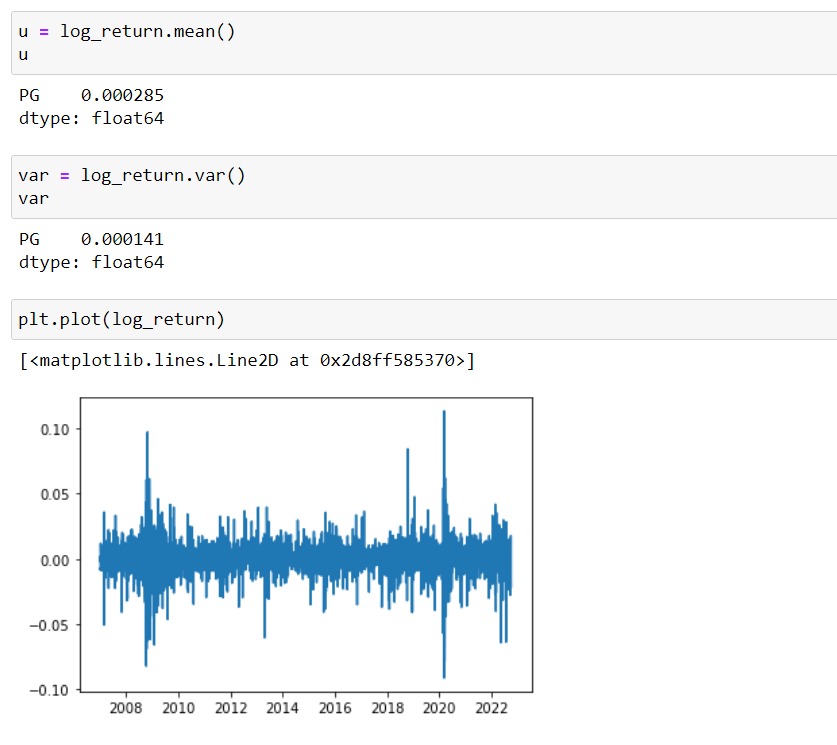The height and width of the screenshot is (745, 837).
Task: Select the variance output value 0.000141
Action: pos(122,239)
